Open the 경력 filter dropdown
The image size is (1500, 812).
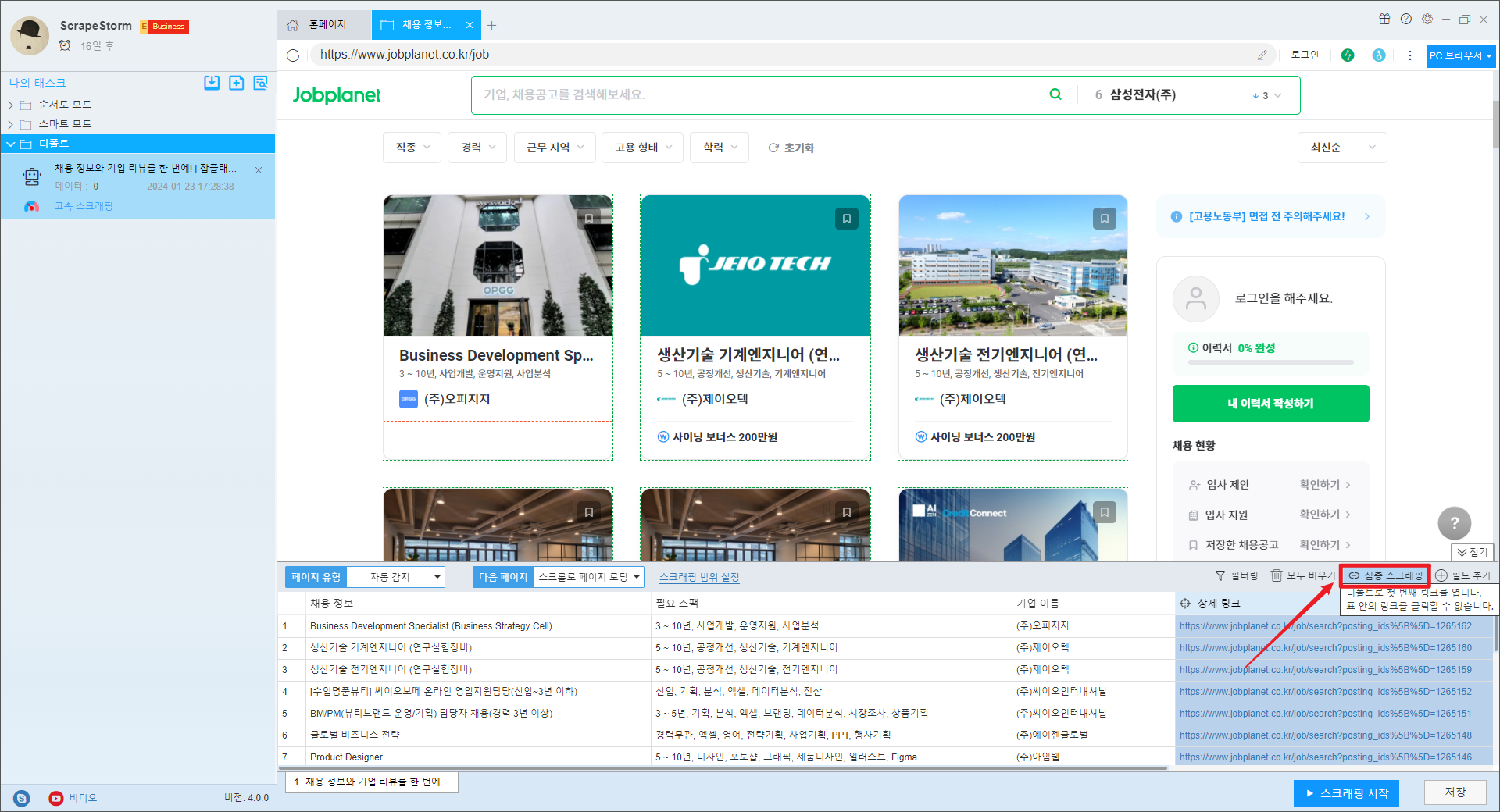(477, 148)
